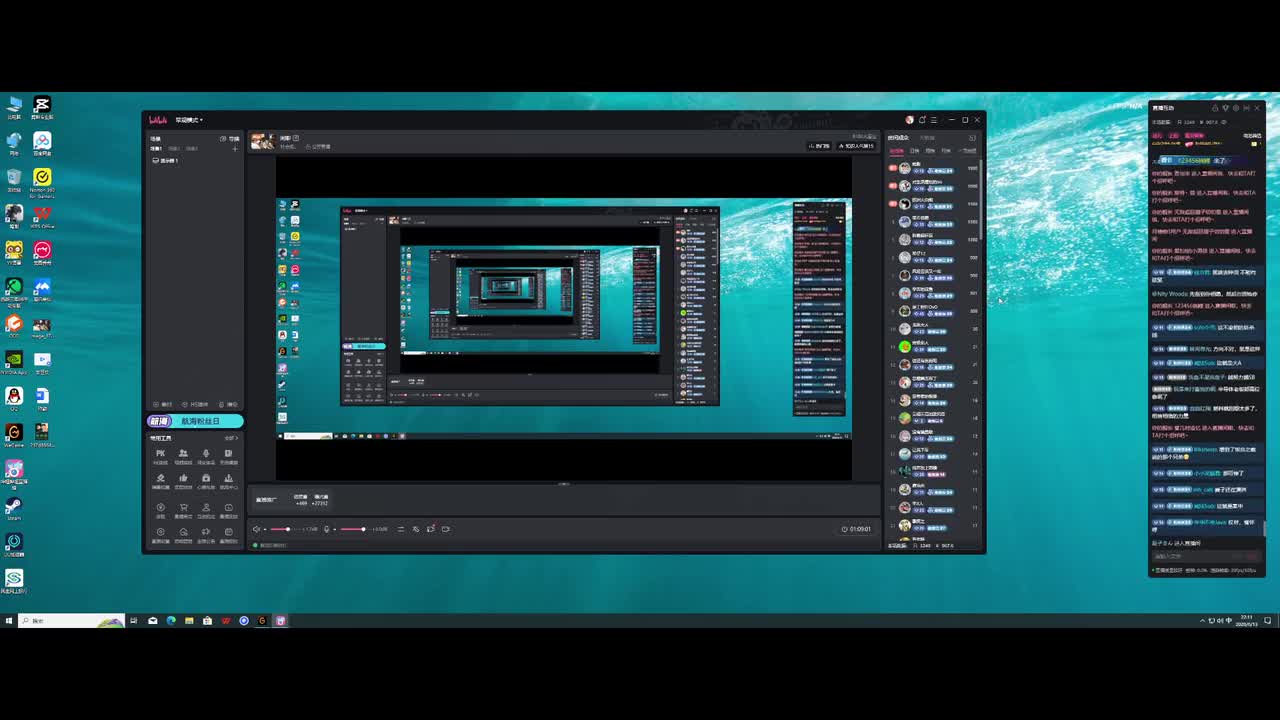Switch to the second audience sub-tab
The width and height of the screenshot is (1280, 720).
[915, 151]
